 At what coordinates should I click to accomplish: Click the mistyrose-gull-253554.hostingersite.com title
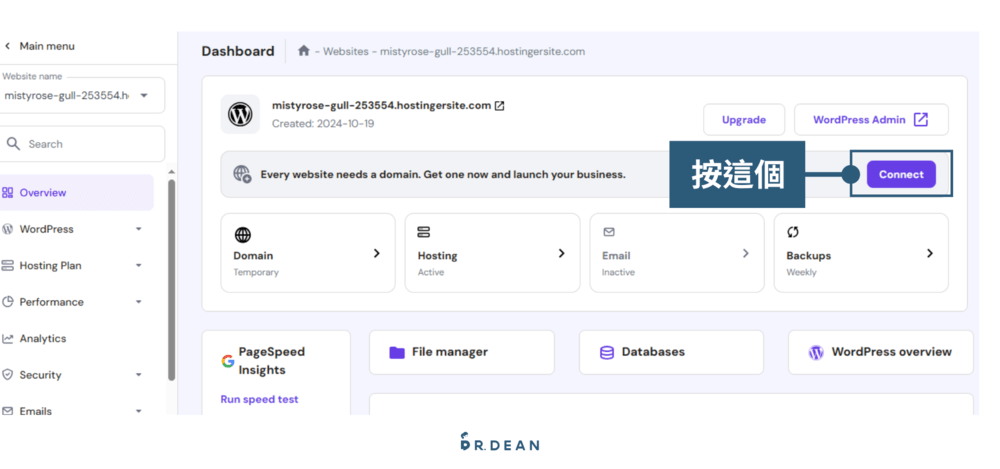point(381,105)
